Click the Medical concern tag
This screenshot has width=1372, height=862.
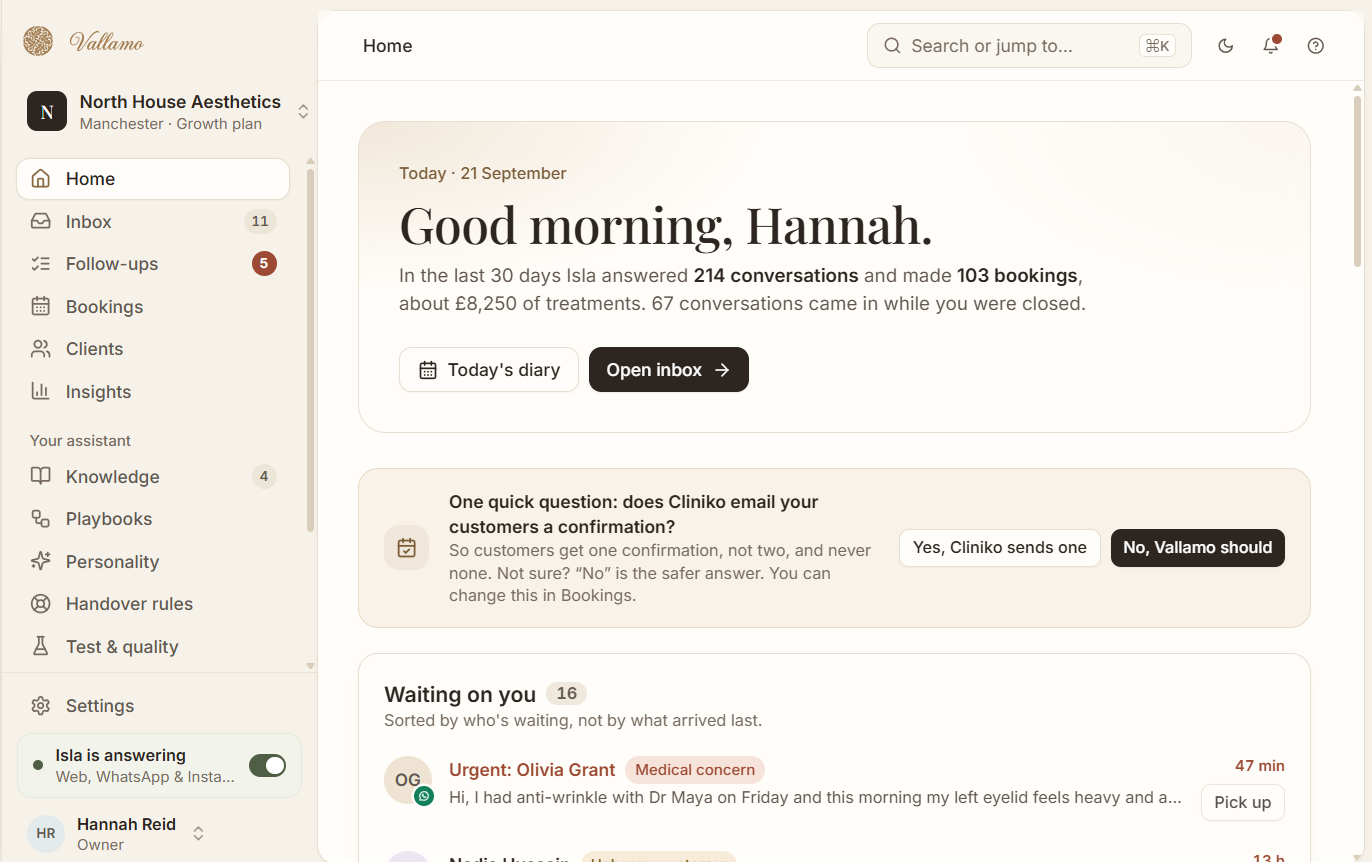(695, 770)
